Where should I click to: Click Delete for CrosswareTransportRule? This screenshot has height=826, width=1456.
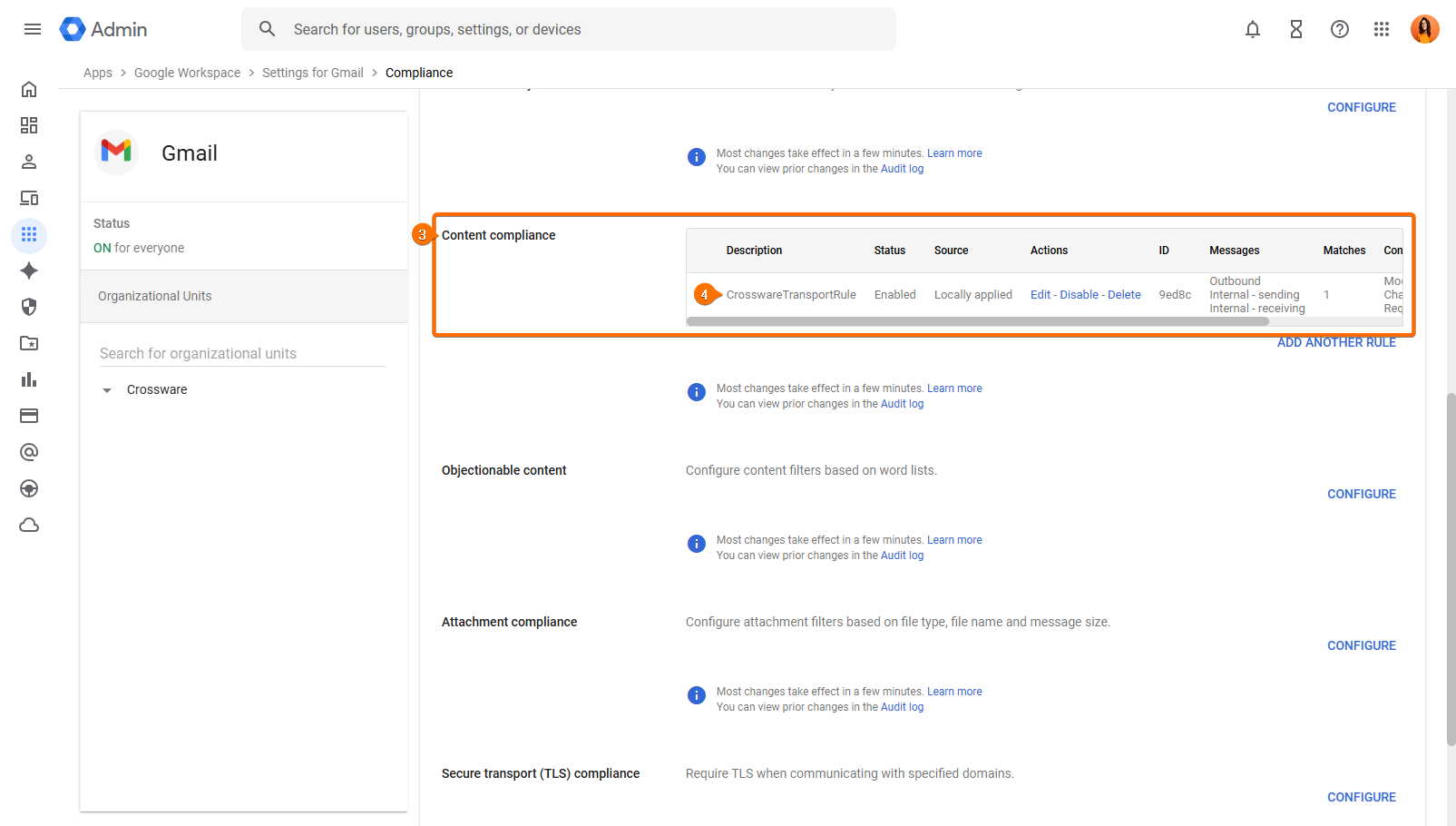(x=1124, y=295)
